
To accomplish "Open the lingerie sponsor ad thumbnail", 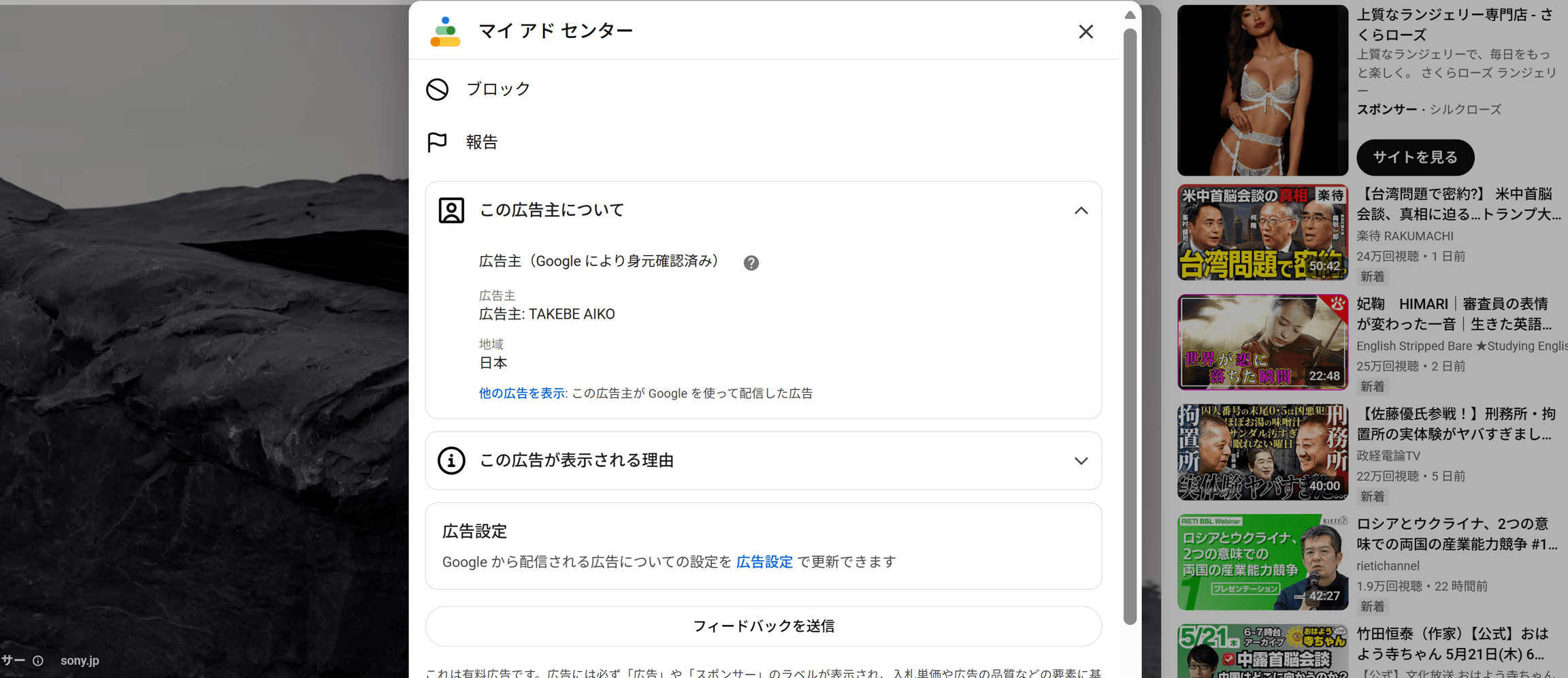I will (1262, 91).
